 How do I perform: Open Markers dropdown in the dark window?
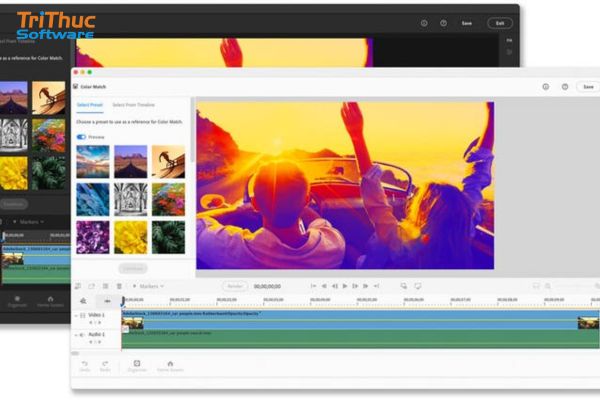tap(29, 222)
